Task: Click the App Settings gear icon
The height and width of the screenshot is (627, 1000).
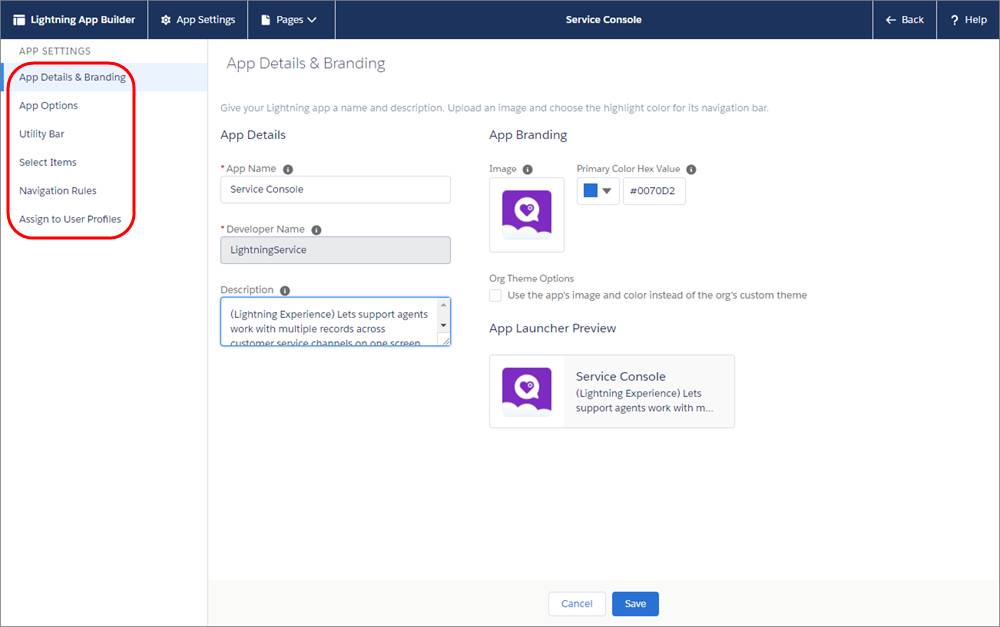Action: click(x=166, y=20)
